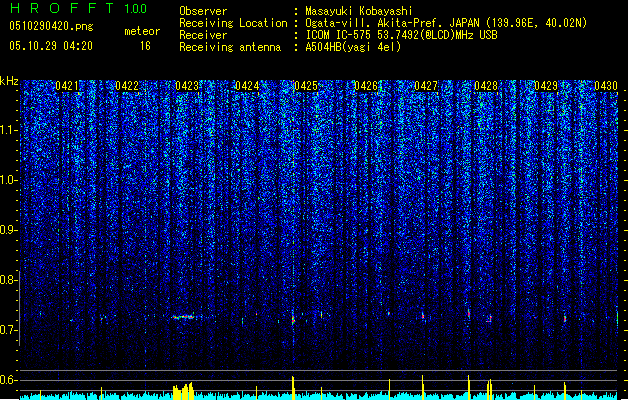Image resolution: width=629 pixels, height=400 pixels.
Task: Click the Receiving antenna label
Action: pyautogui.click(x=230, y=47)
